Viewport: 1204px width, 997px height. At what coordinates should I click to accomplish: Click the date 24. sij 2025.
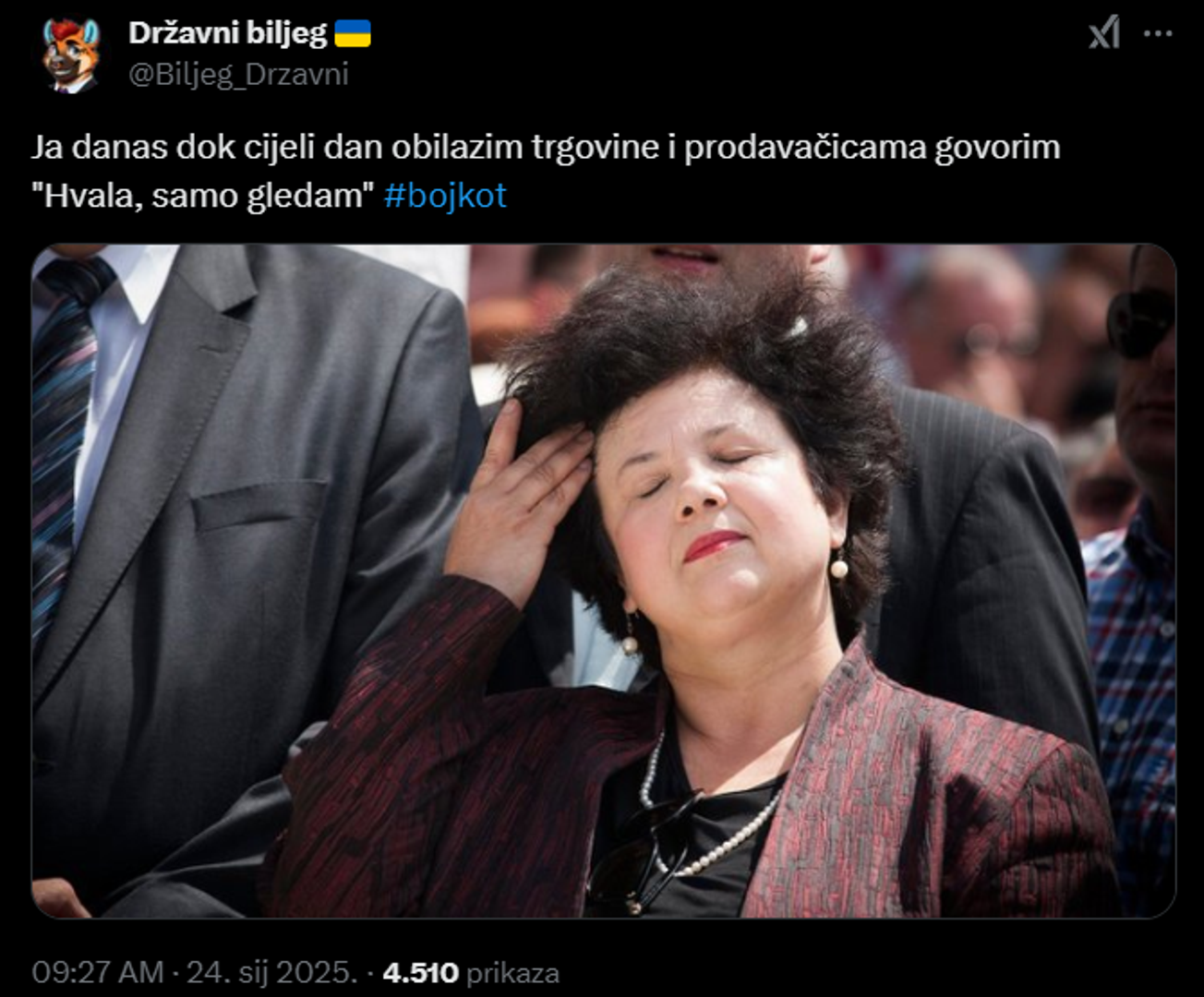click(272, 972)
